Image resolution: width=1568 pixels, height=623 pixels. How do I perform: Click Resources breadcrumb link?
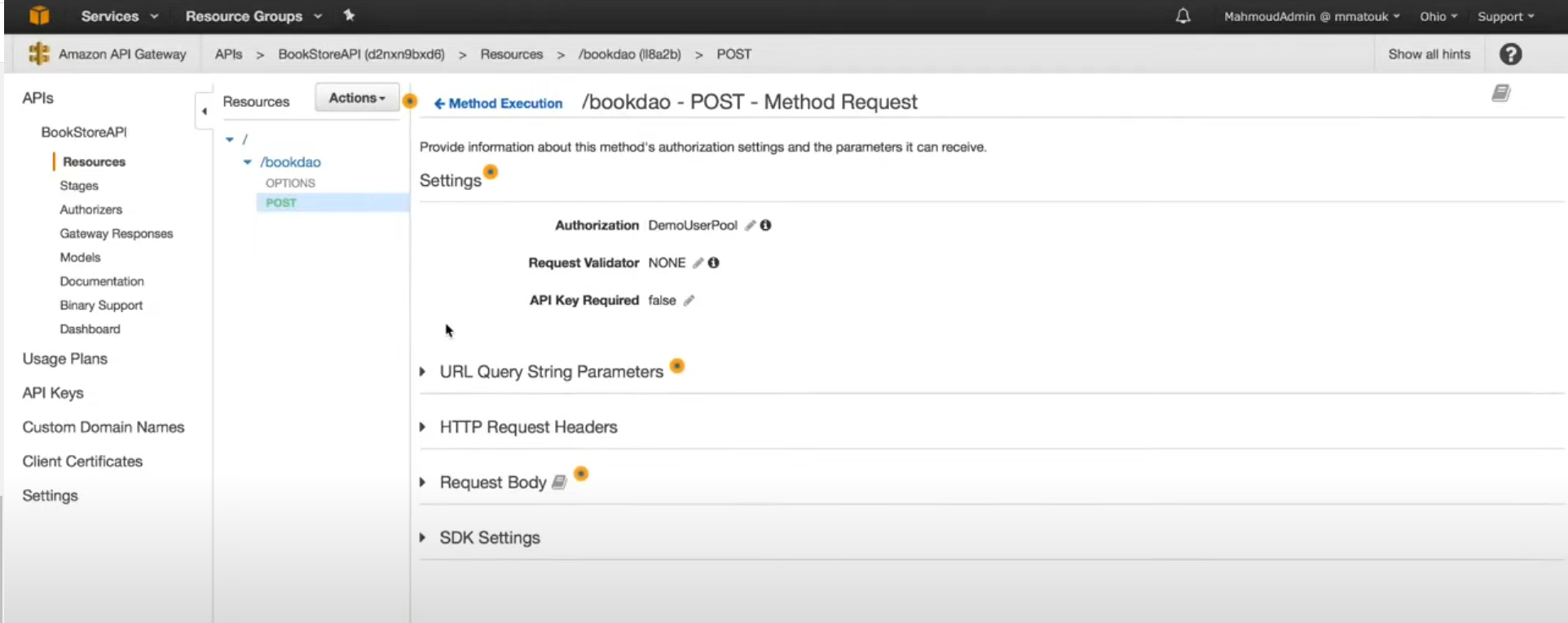[x=512, y=54]
